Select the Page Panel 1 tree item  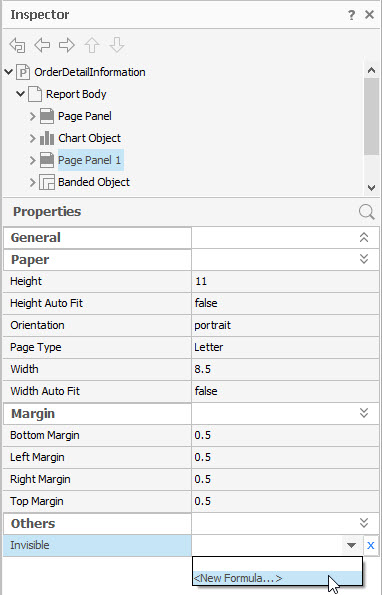pyautogui.click(x=91, y=160)
